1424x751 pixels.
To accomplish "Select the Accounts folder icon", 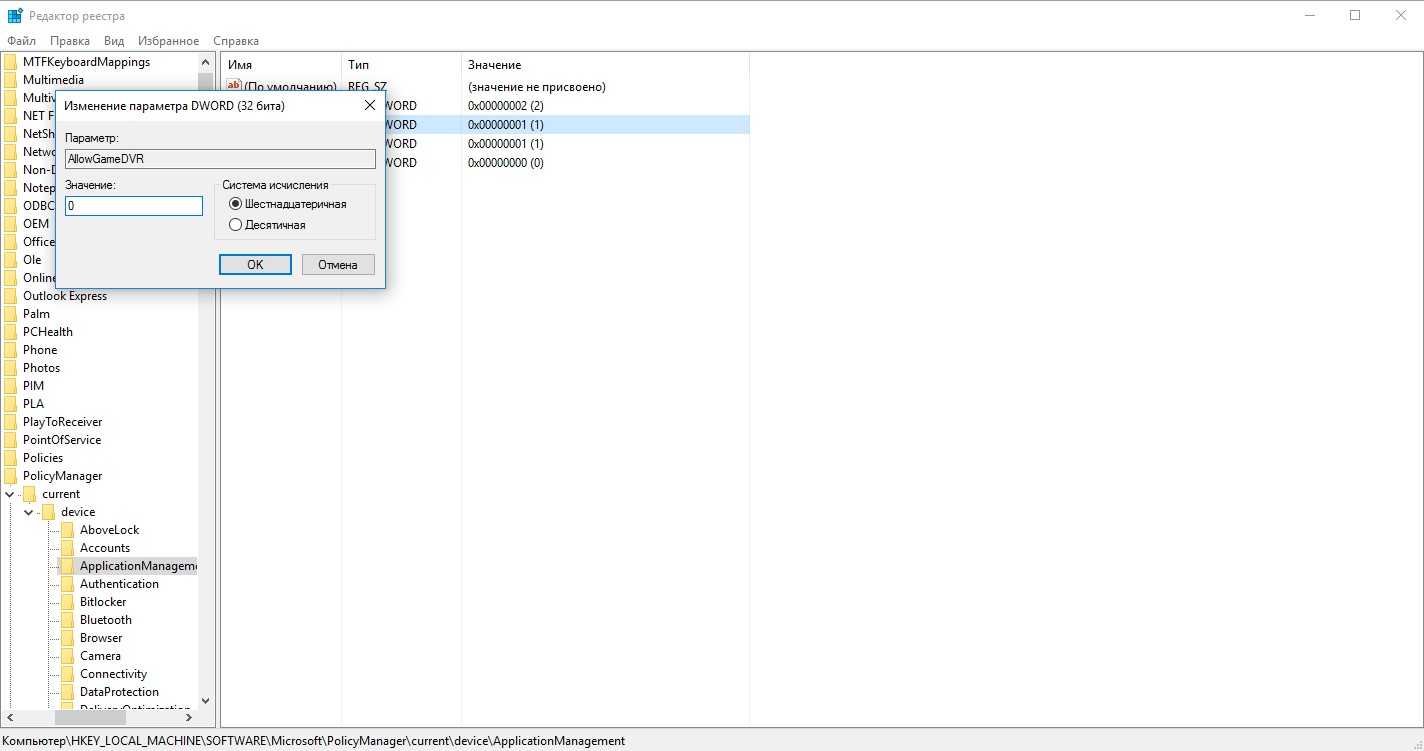I will point(67,548).
